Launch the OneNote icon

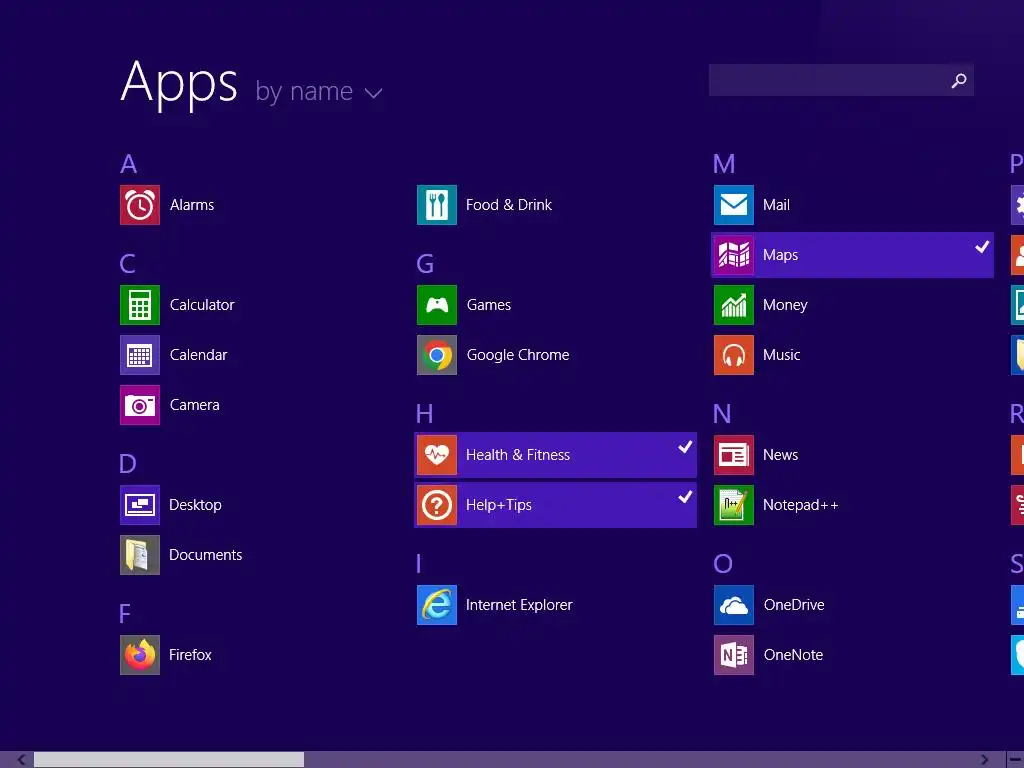734,655
